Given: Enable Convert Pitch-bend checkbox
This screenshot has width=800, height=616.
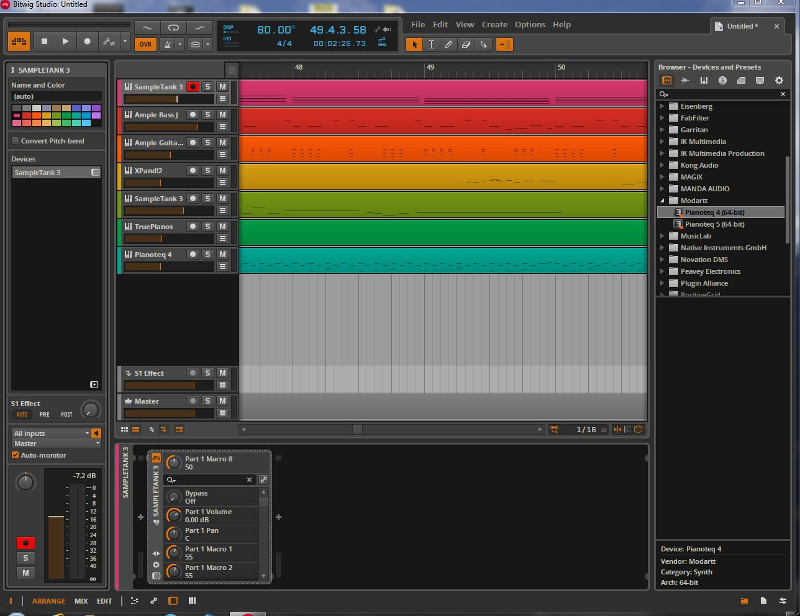Looking at the screenshot, I should (x=15, y=141).
